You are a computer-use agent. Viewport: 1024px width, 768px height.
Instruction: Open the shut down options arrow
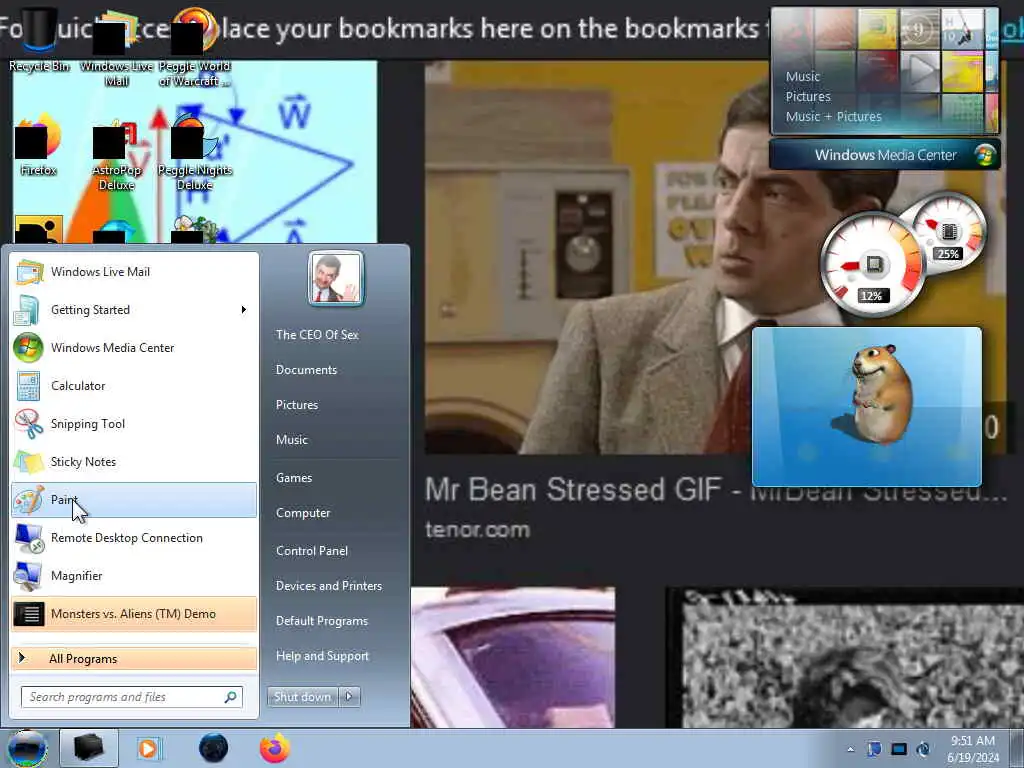tap(349, 697)
